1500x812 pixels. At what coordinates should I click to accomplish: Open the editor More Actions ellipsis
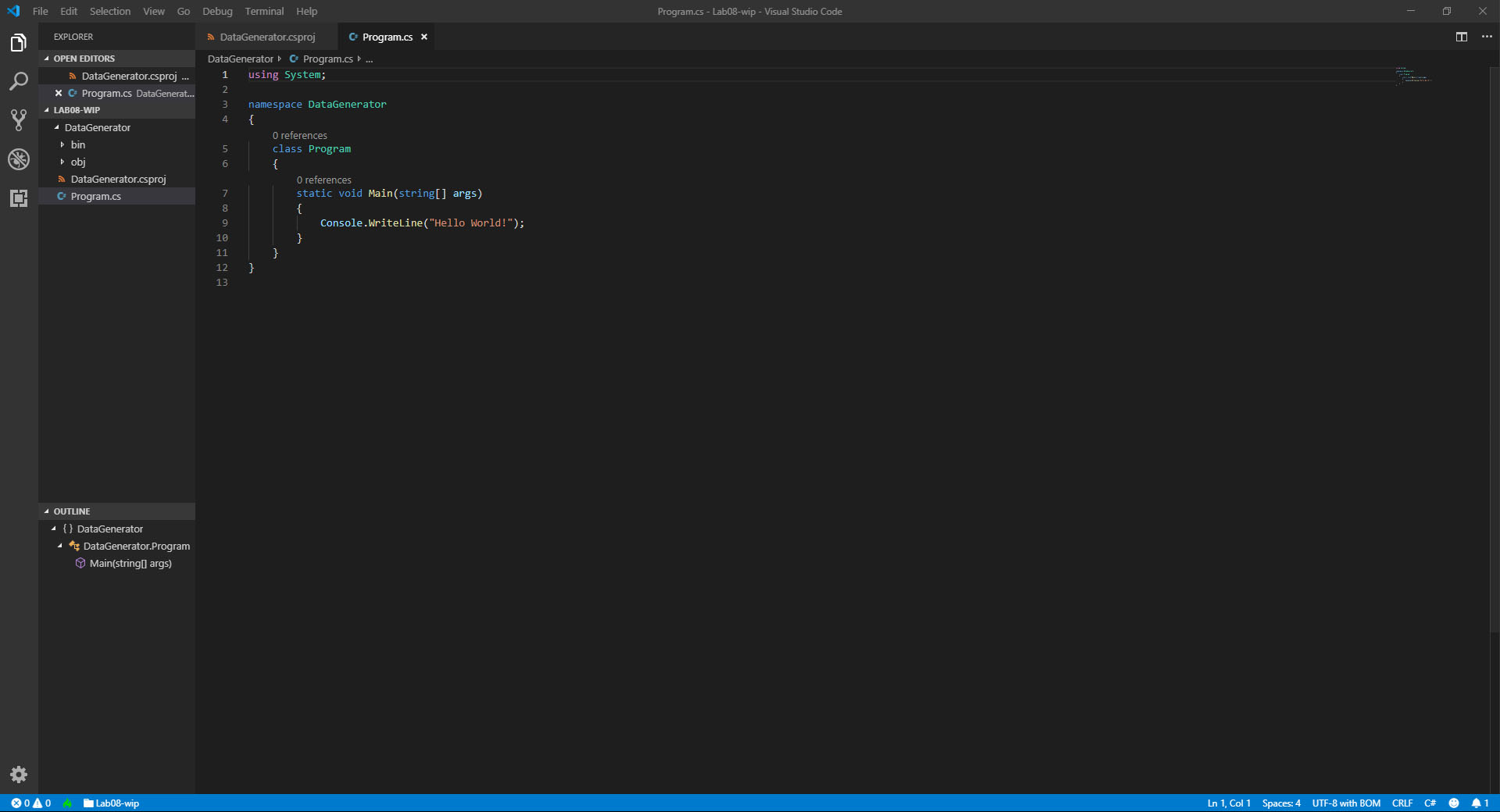1487,37
